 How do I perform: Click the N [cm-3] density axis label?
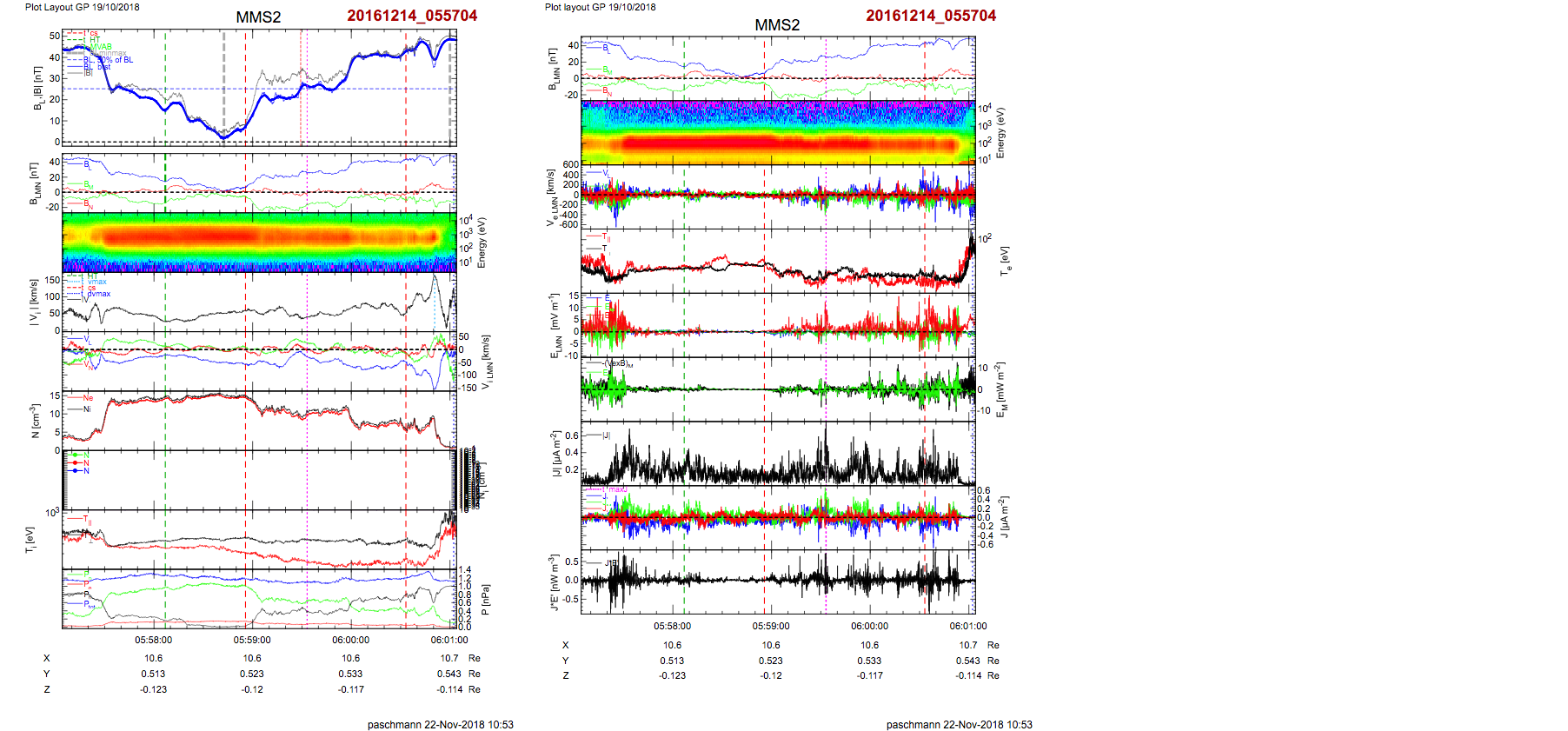35,421
